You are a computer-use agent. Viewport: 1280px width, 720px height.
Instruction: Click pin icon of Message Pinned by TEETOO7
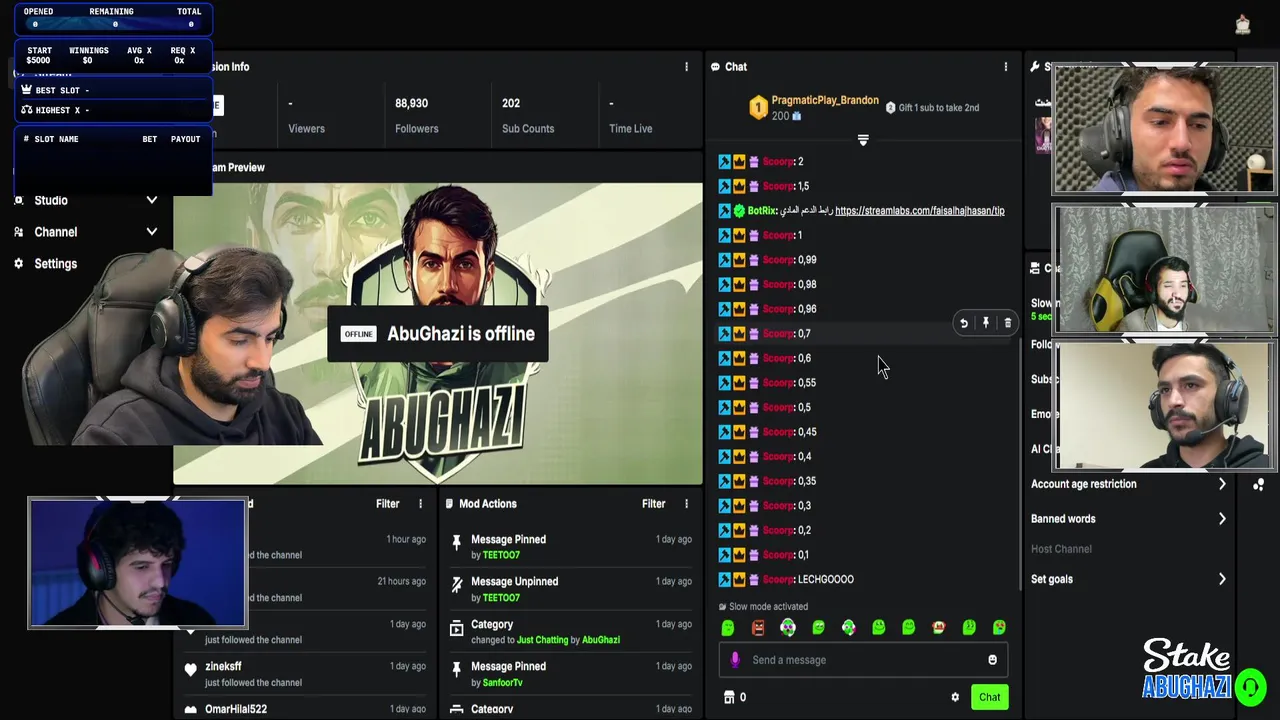(x=457, y=542)
